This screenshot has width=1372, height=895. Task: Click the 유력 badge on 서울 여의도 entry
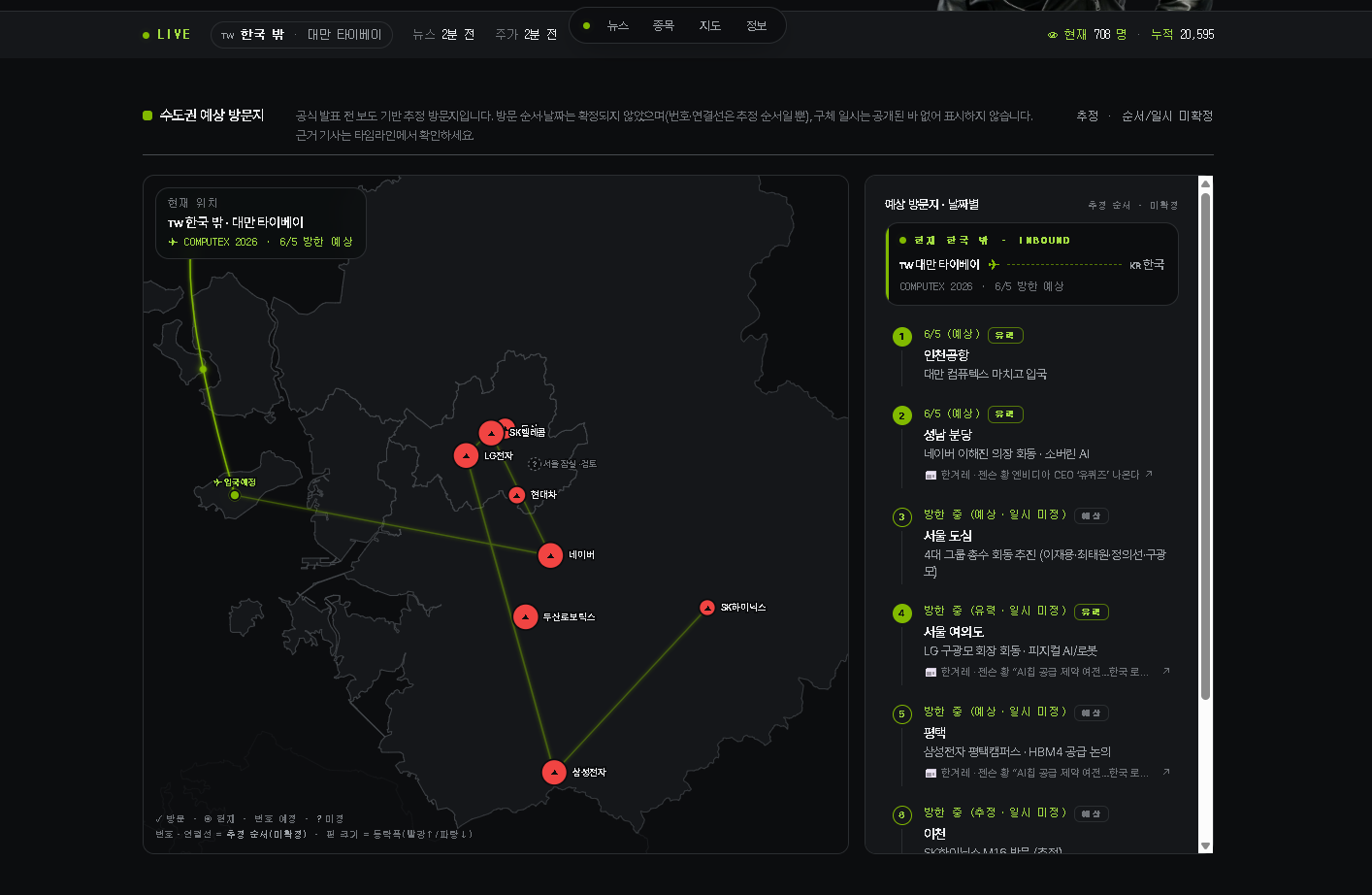click(1092, 612)
